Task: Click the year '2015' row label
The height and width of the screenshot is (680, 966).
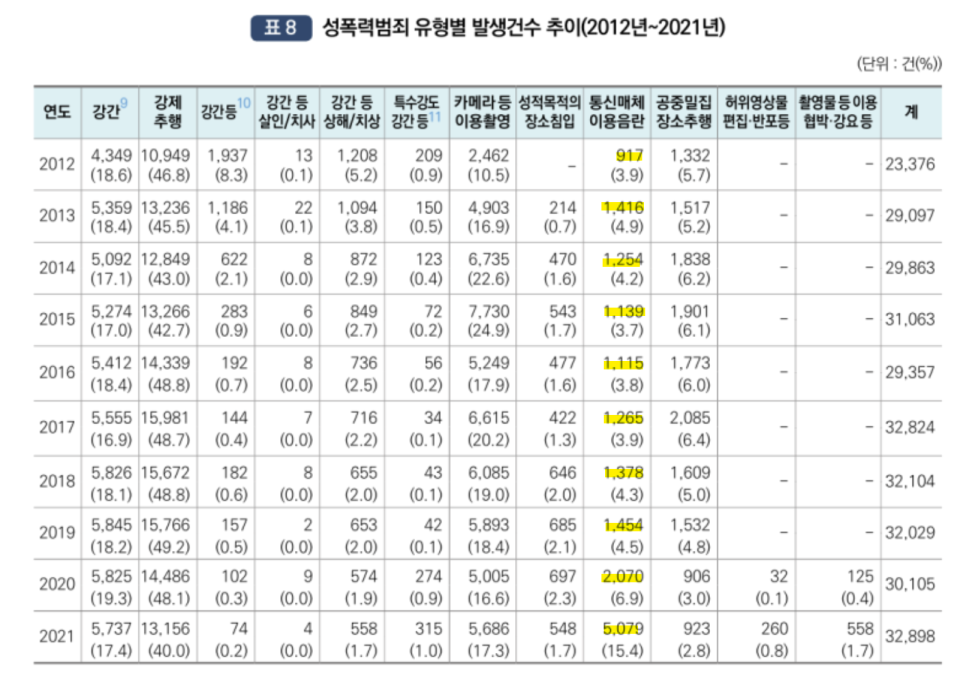Action: pos(57,320)
